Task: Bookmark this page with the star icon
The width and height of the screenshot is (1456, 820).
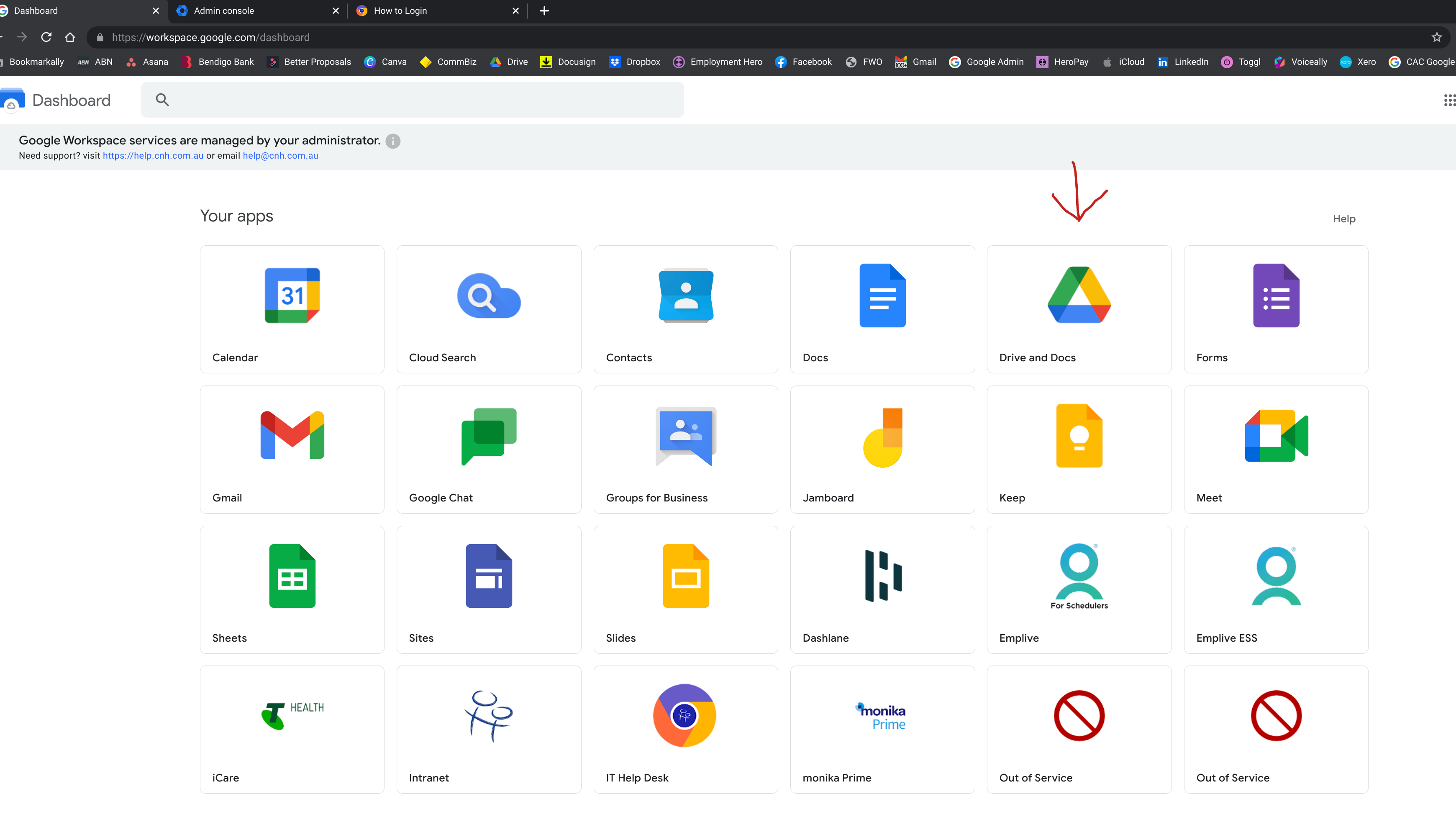Action: [x=1436, y=37]
